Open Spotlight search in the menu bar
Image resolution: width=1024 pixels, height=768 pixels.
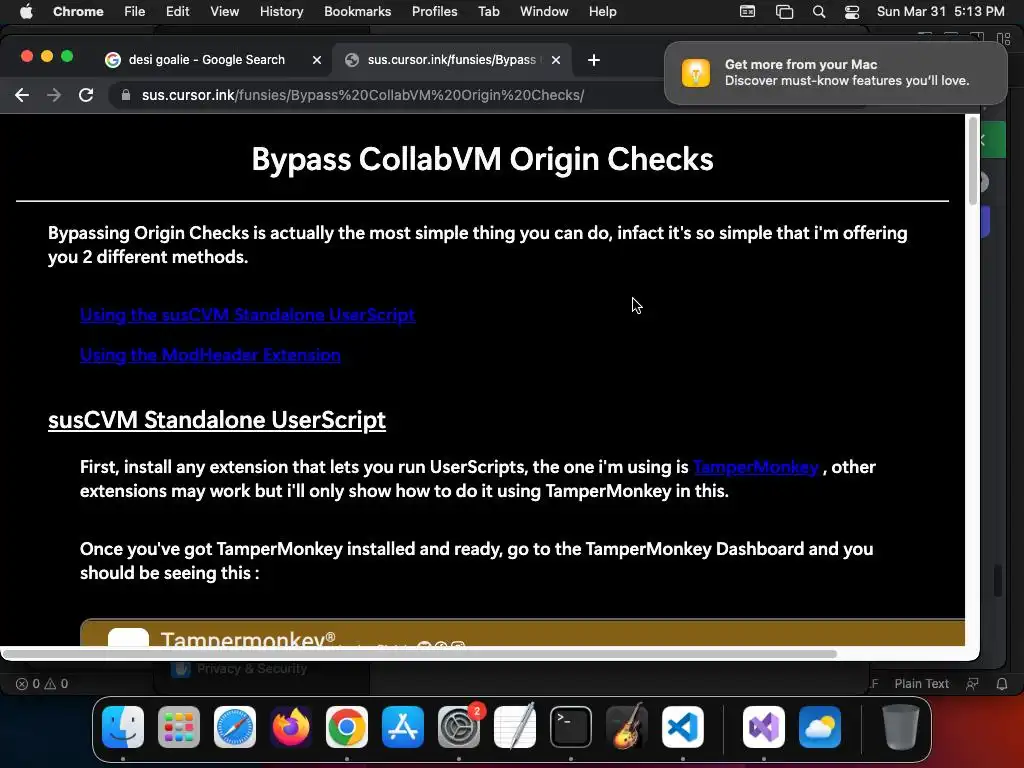(x=819, y=12)
